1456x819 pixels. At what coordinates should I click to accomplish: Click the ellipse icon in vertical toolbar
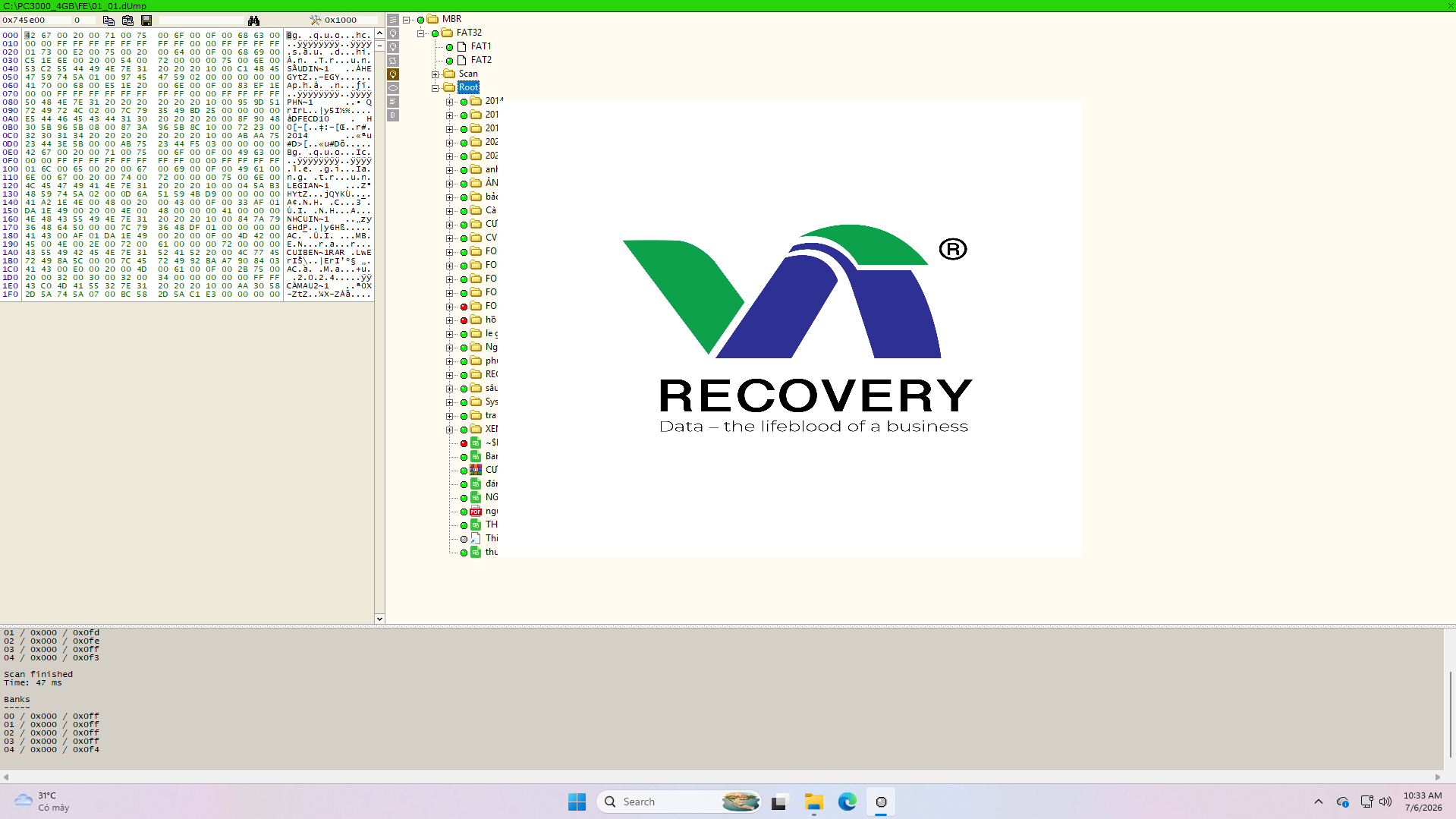coord(393,88)
